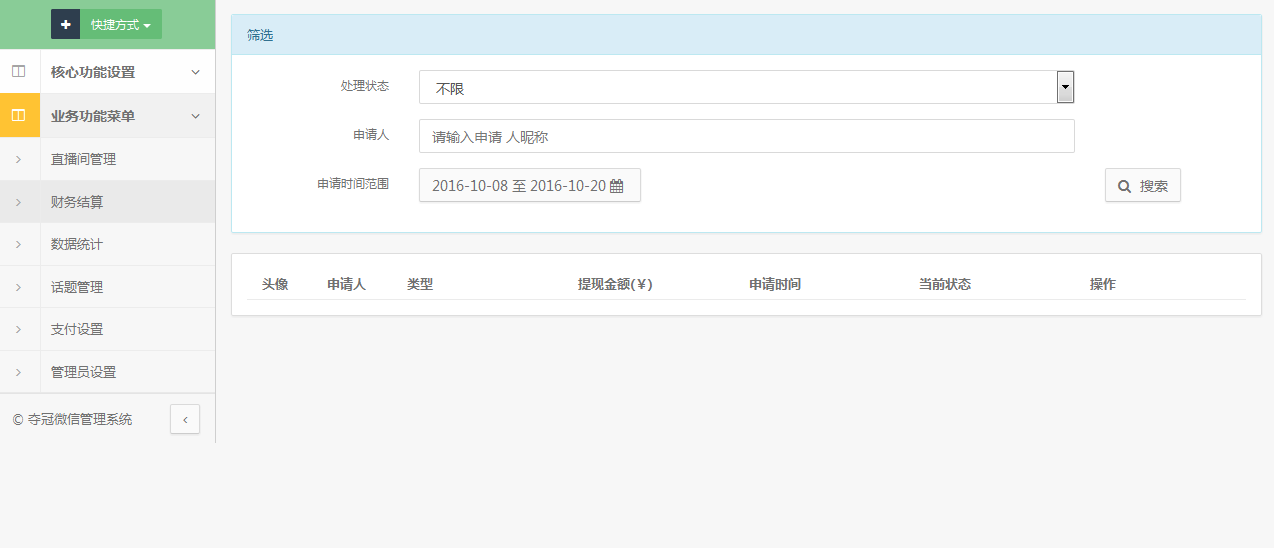This screenshot has width=1274, height=548.
Task: Click the 处理状态 form label
Action: pyautogui.click(x=365, y=86)
